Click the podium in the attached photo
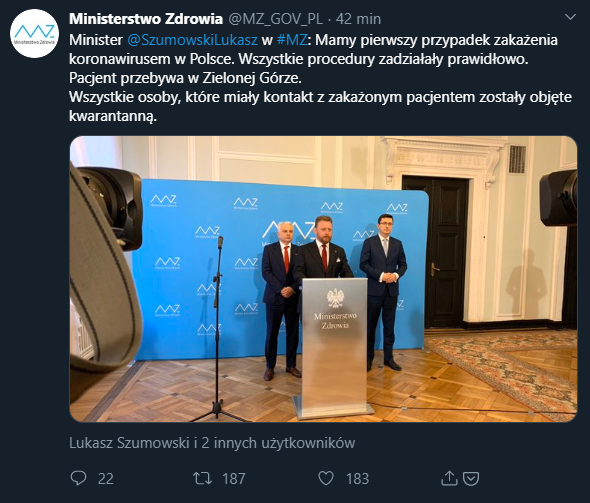590x503 pixels. point(333,348)
